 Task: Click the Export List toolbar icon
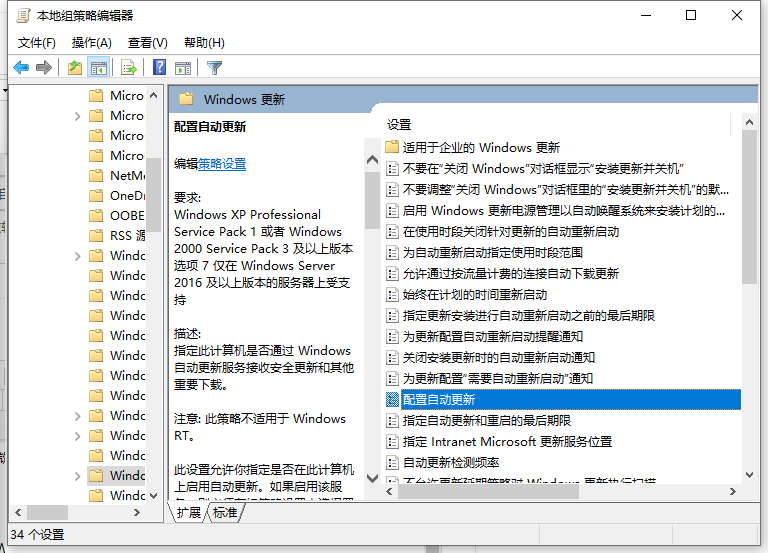pyautogui.click(x=128, y=68)
